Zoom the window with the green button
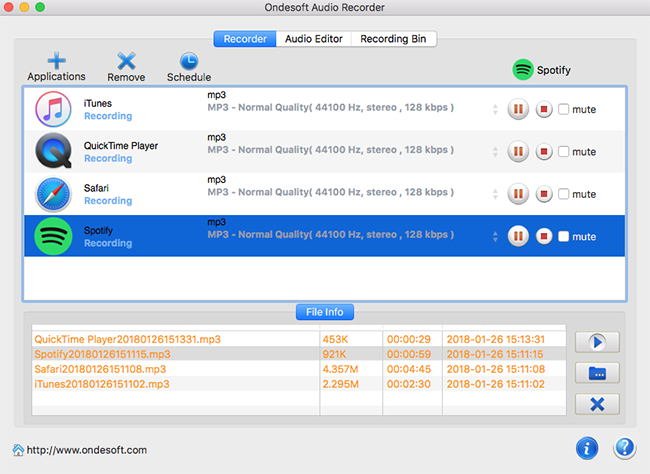Image resolution: width=650 pixels, height=474 pixels. coord(40,7)
